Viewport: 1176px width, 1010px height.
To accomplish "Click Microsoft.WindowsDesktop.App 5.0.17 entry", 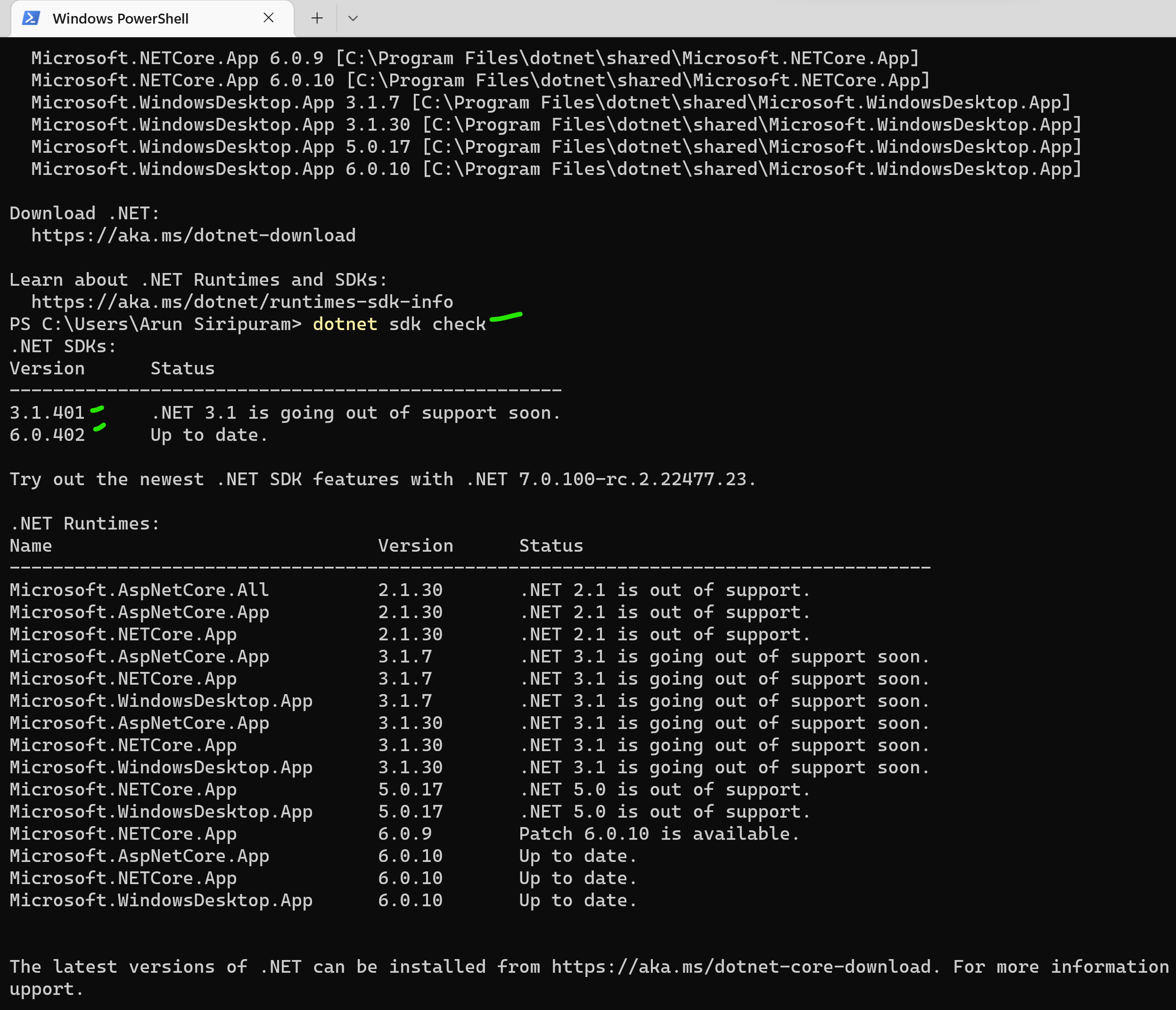I will tap(161, 811).
